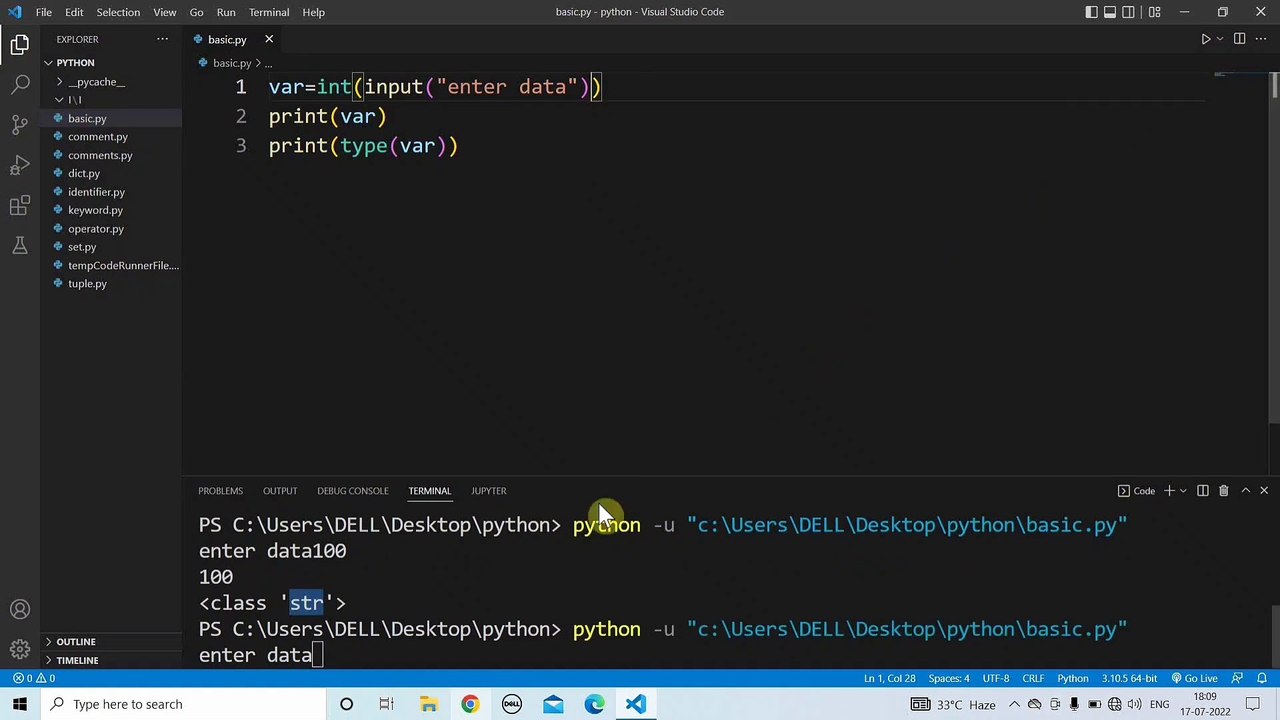1280x720 pixels.
Task: Split the editor right
Action: [1239, 39]
